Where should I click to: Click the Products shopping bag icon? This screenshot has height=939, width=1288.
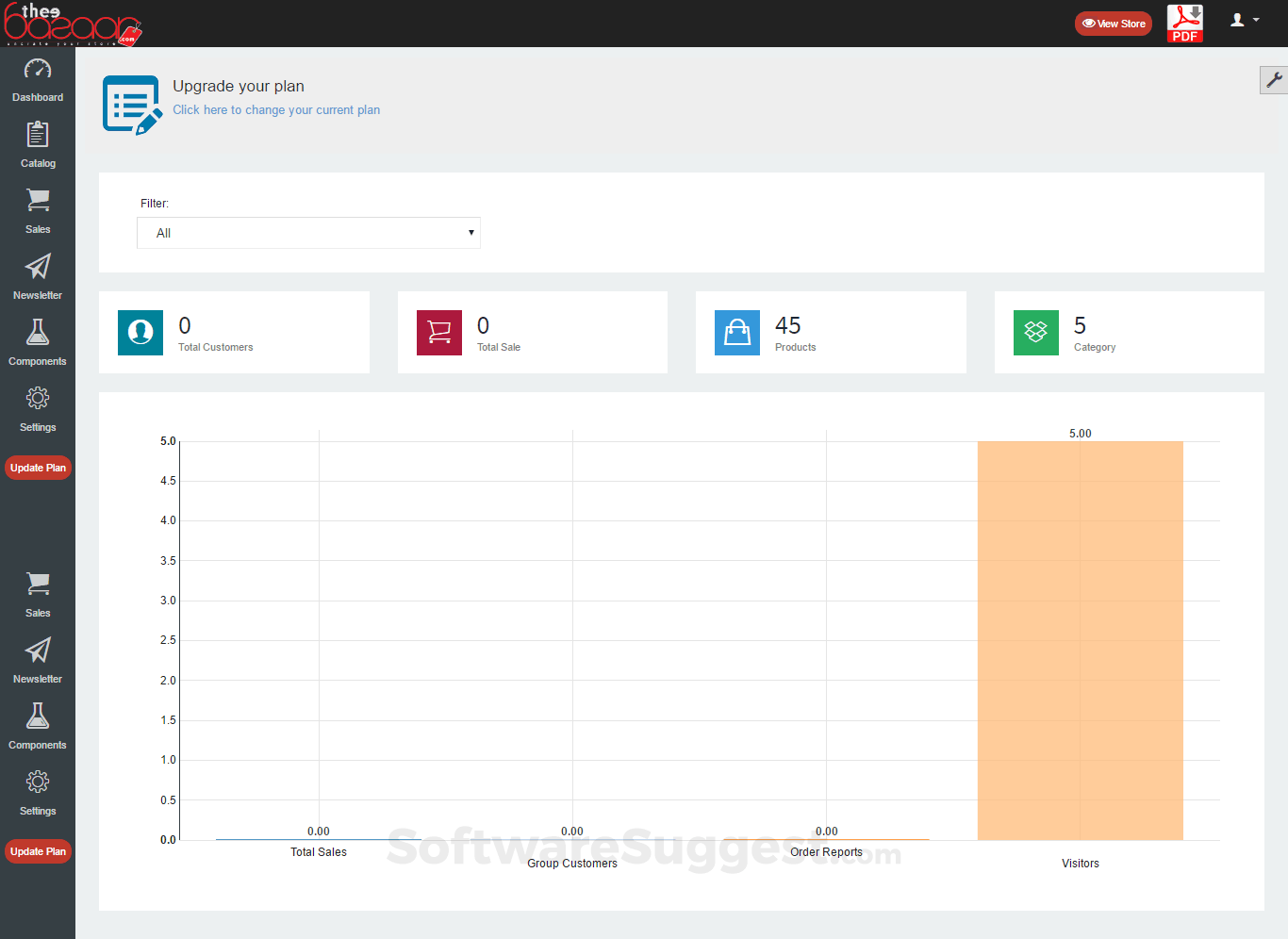(x=737, y=333)
